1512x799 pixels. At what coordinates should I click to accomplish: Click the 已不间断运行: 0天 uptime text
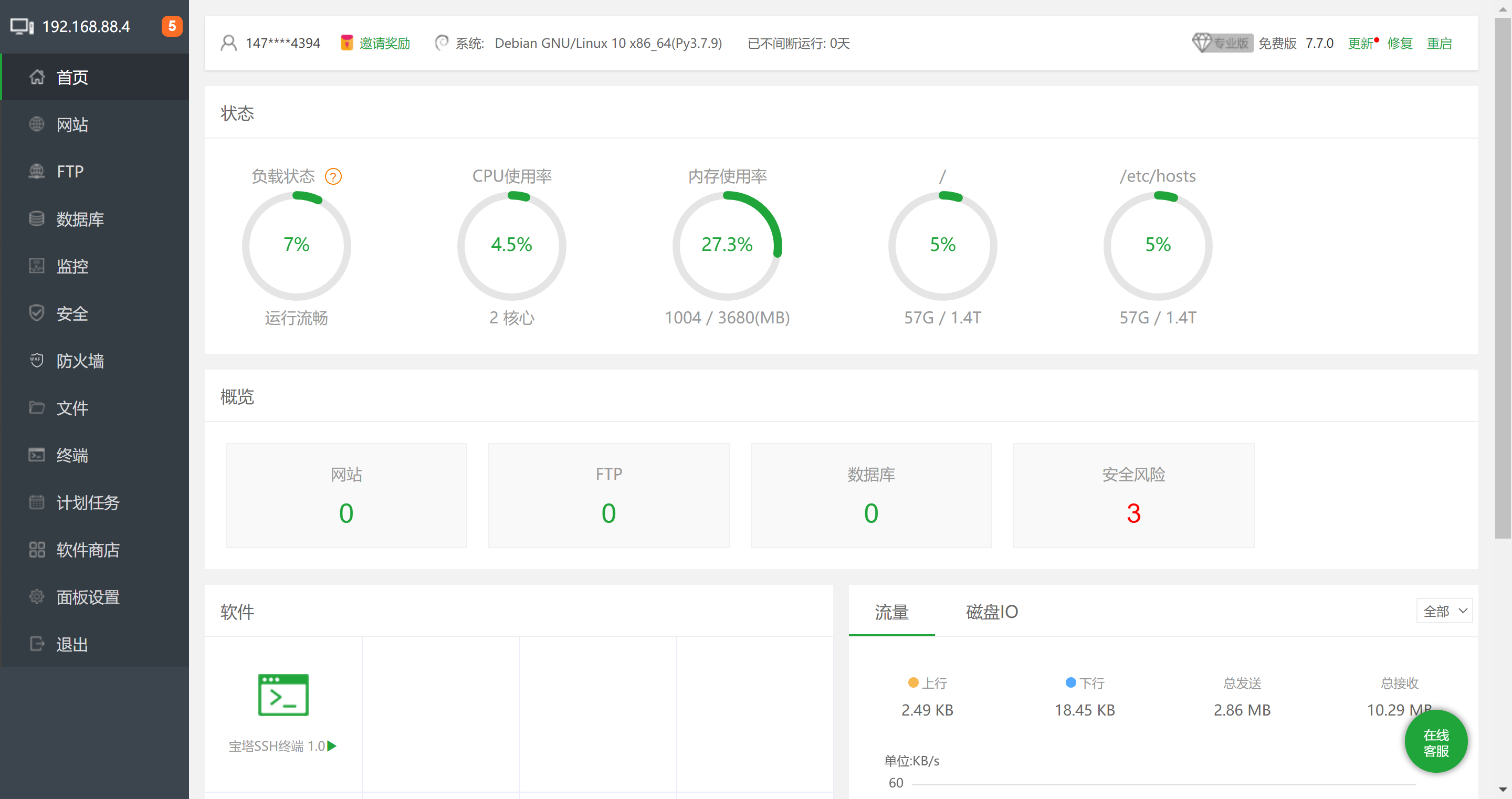tap(799, 43)
